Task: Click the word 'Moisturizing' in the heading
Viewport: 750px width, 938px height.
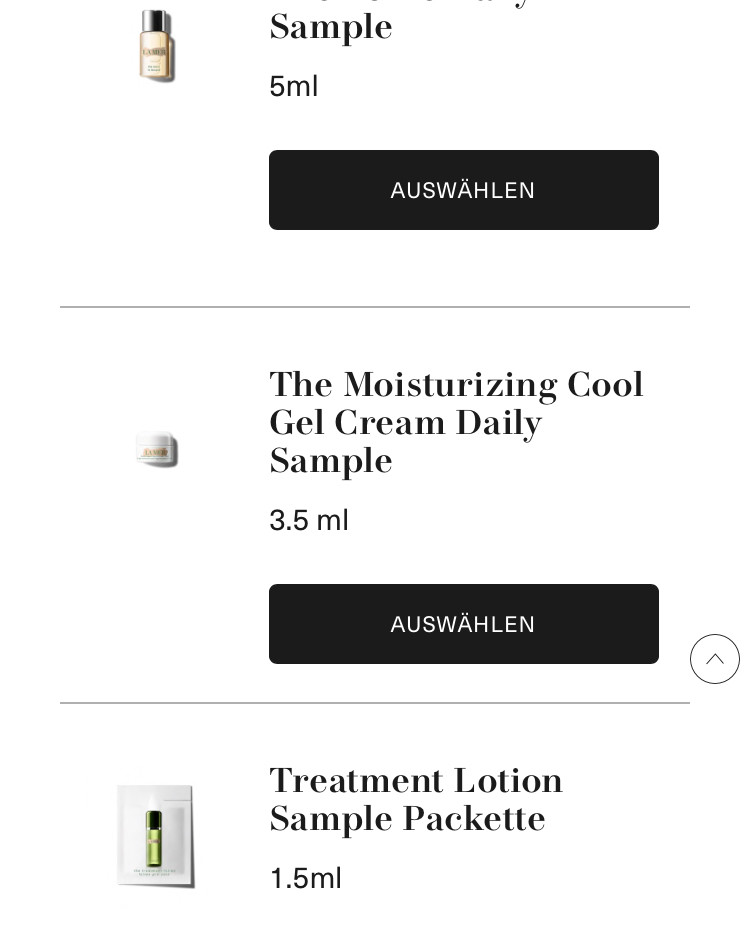Action: pos(450,385)
